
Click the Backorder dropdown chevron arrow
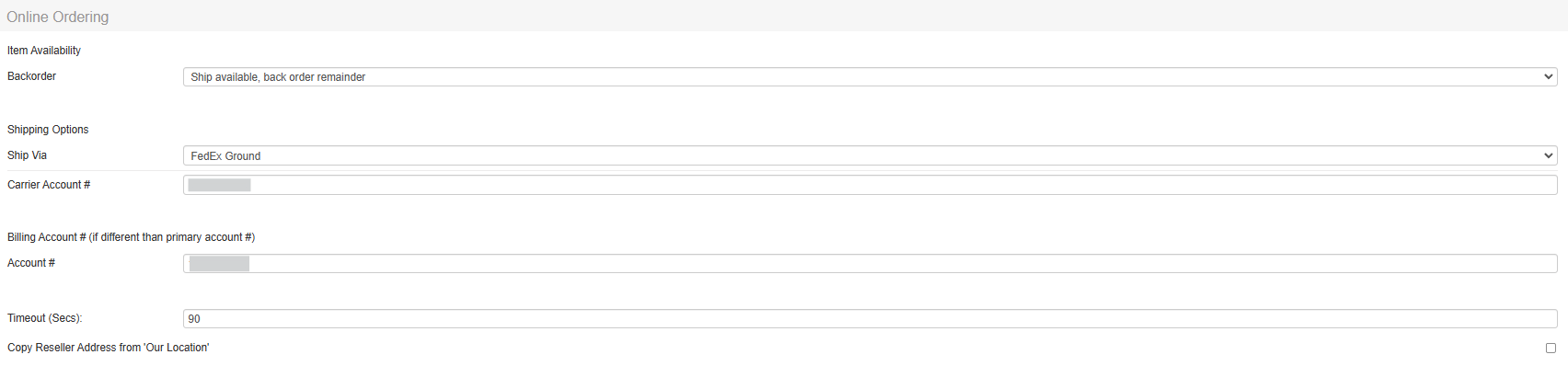(x=1548, y=77)
